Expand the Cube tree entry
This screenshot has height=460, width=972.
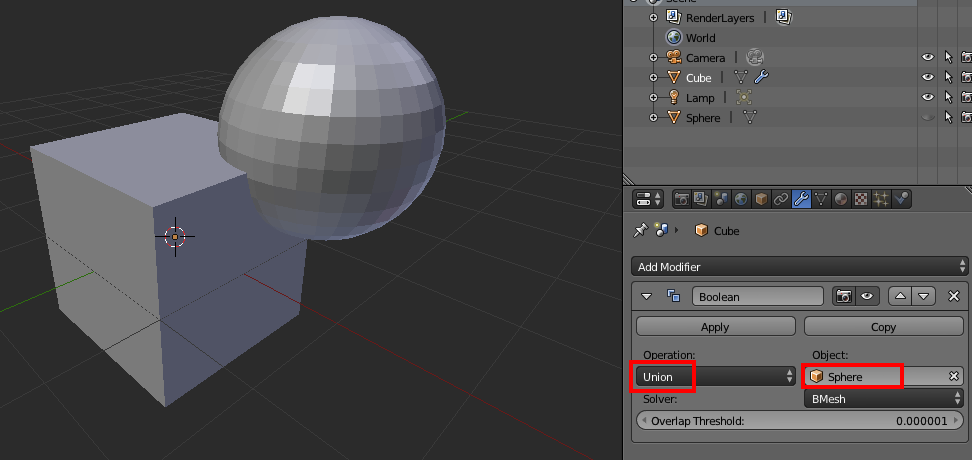point(653,77)
